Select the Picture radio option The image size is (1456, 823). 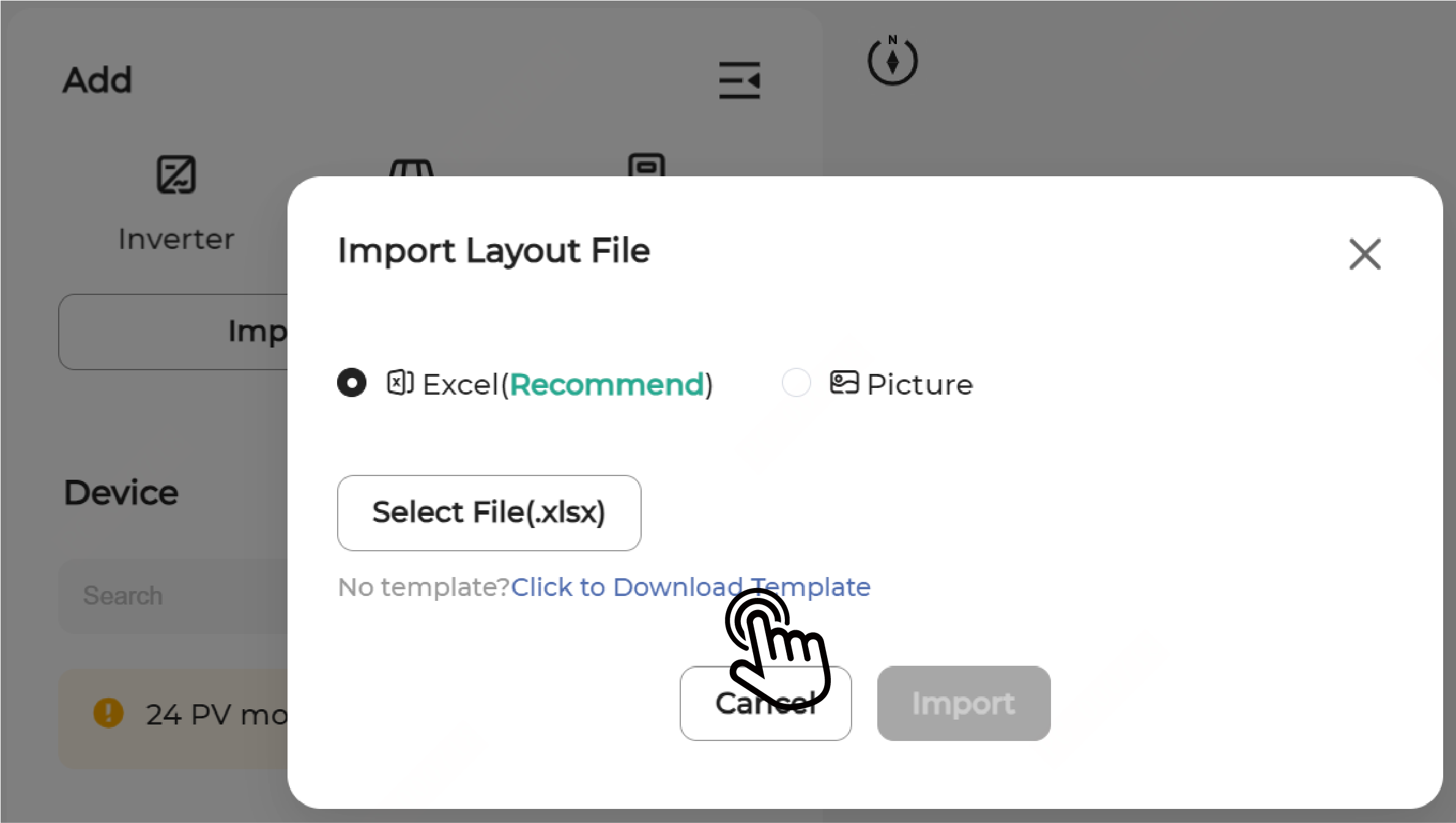pyautogui.click(x=796, y=383)
